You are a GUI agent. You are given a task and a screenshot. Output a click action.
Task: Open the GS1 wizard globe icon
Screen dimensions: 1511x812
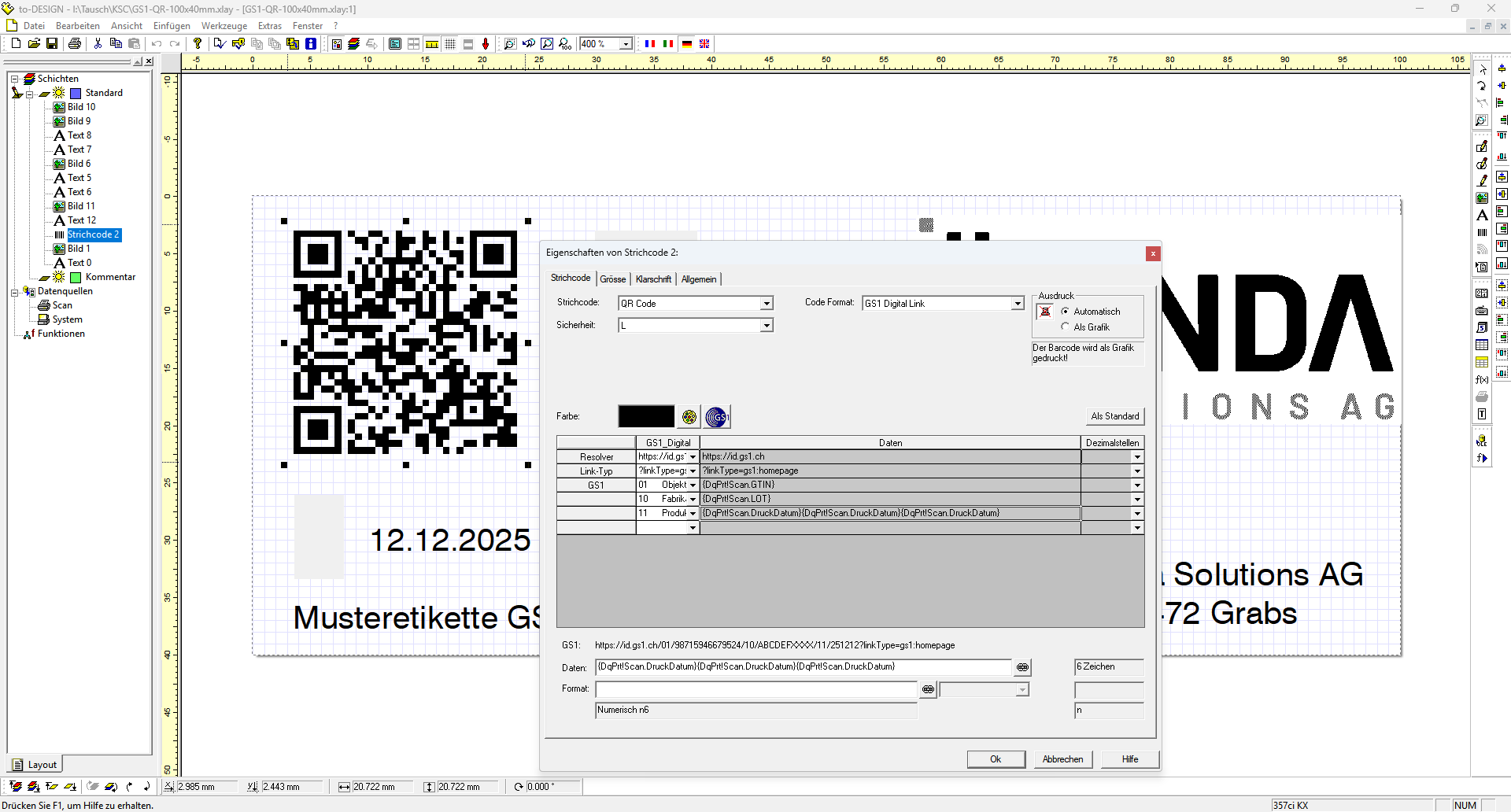(716, 417)
